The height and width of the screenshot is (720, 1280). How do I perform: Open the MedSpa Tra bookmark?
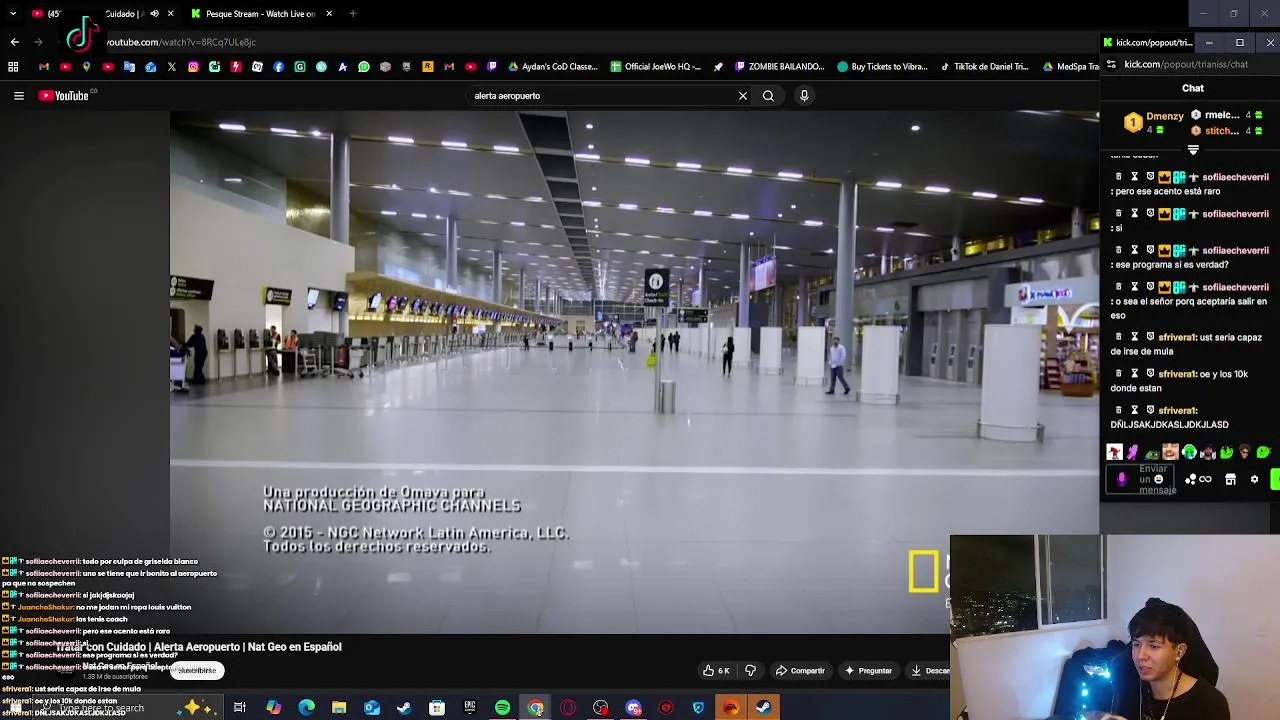click(x=1070, y=67)
